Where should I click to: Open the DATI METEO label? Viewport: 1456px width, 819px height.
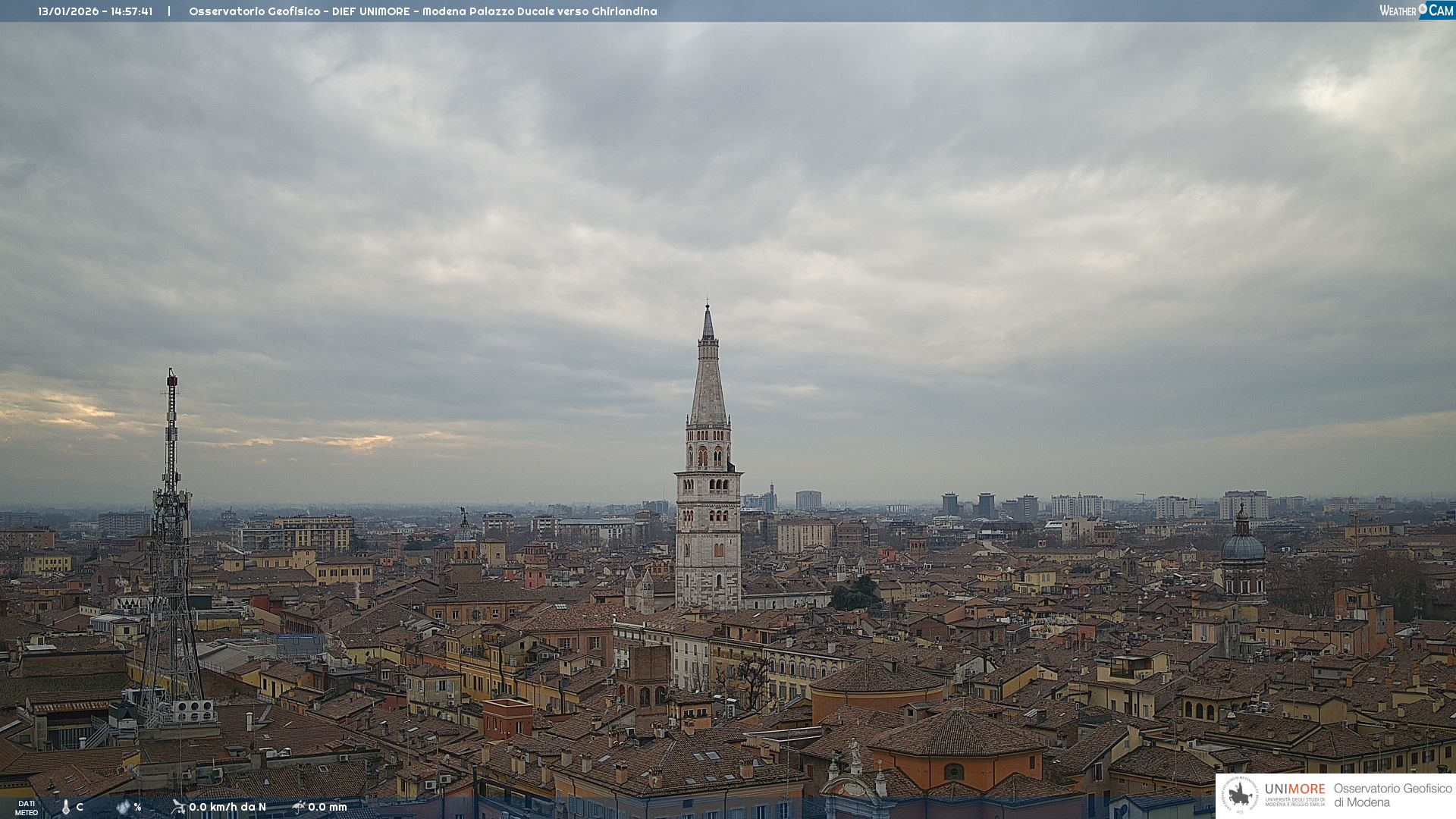coord(27,808)
